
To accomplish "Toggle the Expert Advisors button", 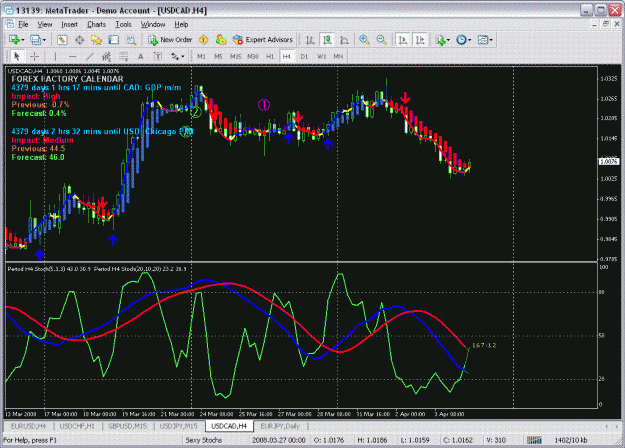I will pos(263,39).
